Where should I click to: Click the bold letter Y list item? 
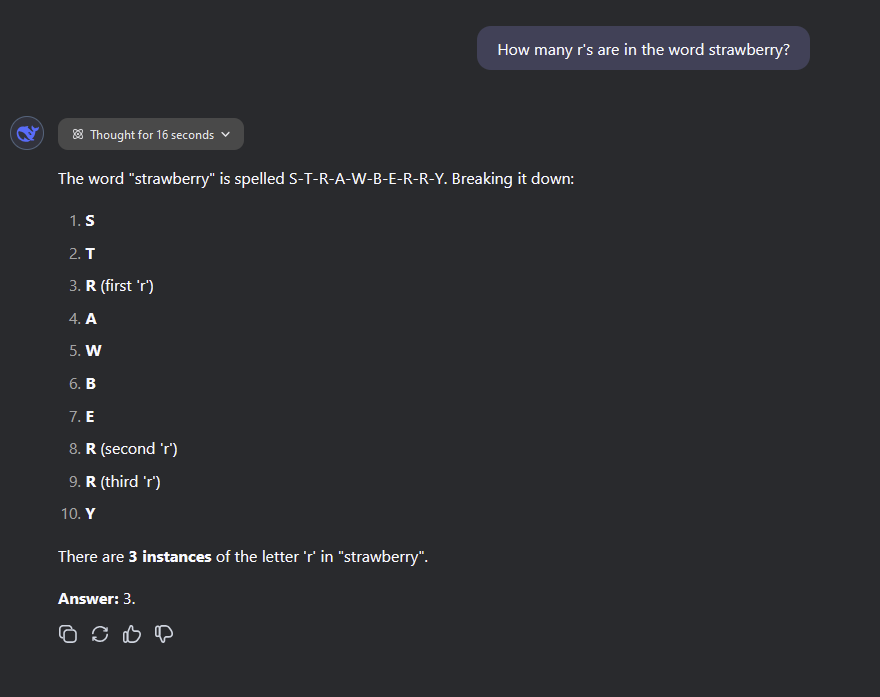coord(91,514)
